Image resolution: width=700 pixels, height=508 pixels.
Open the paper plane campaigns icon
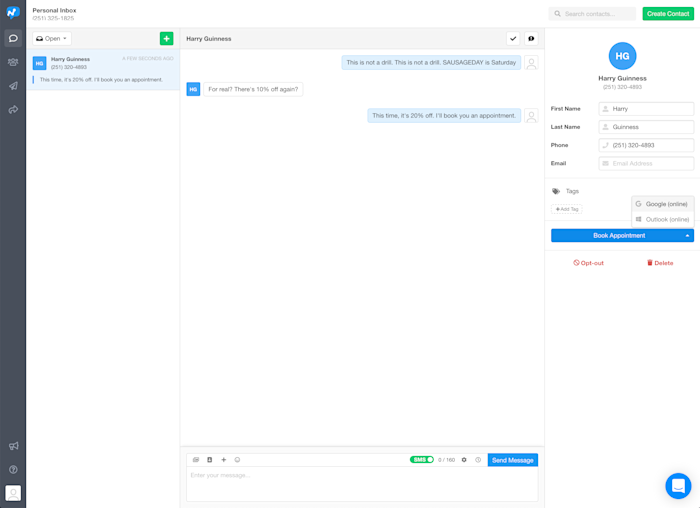[13, 86]
